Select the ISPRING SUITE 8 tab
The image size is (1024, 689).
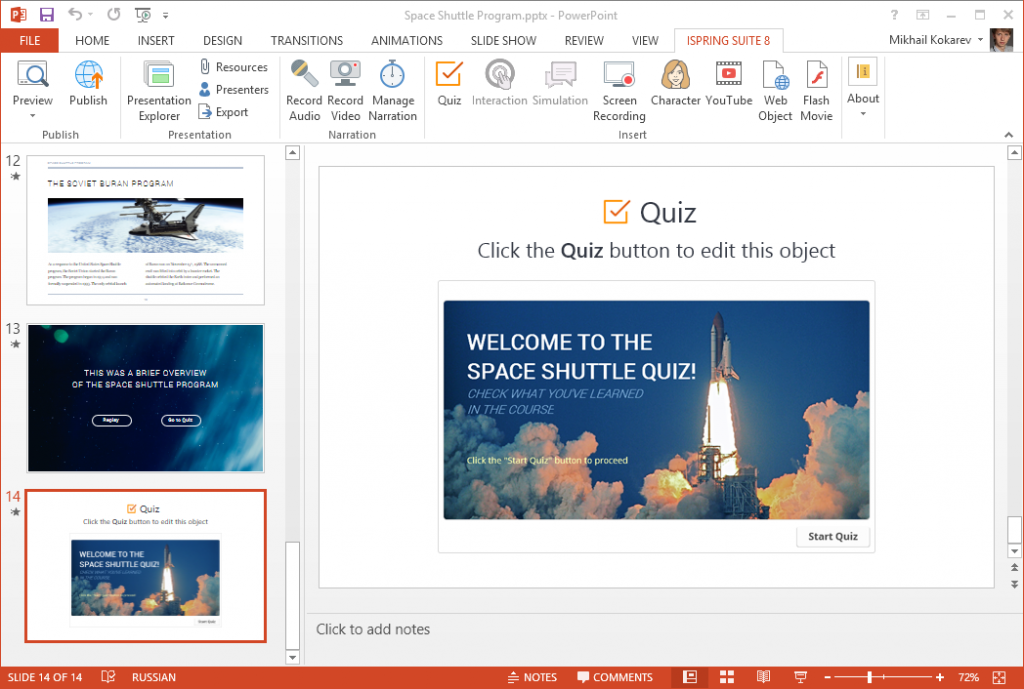728,40
